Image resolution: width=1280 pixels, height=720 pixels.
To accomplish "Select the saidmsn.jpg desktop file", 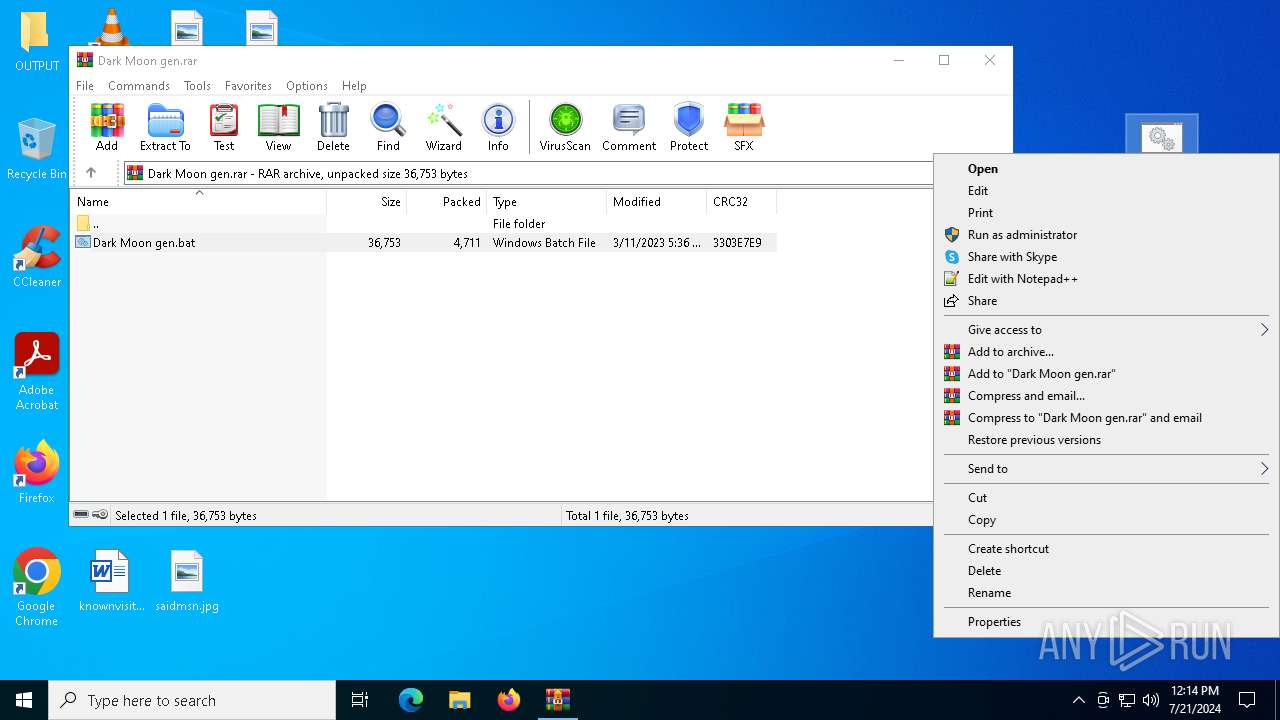I will click(x=187, y=581).
